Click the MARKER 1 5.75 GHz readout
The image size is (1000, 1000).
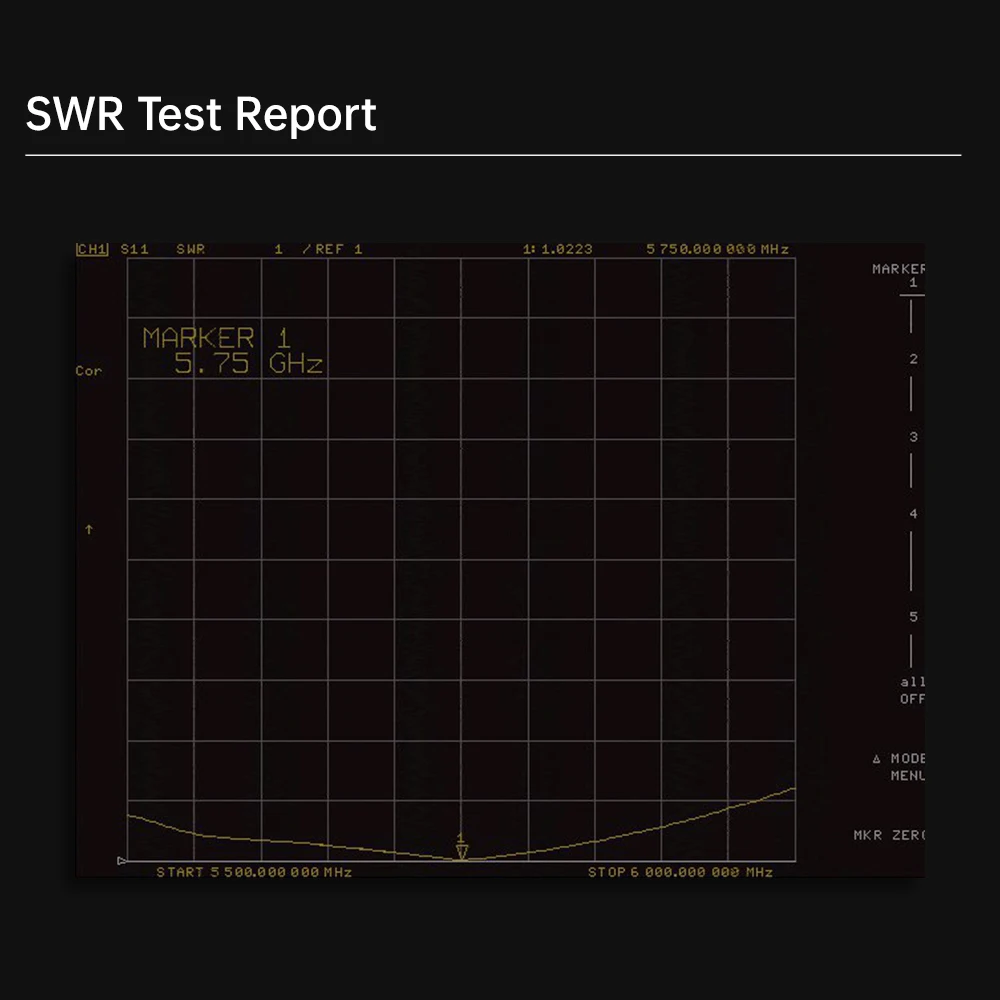coord(232,351)
